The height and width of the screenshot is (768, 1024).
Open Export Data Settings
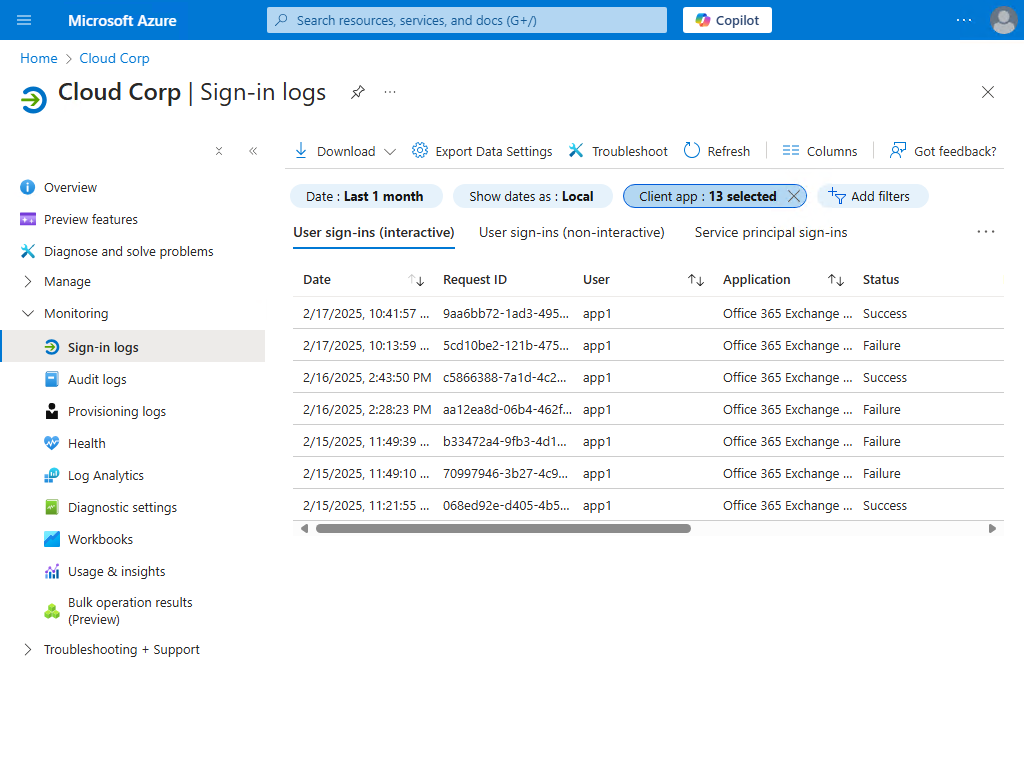tap(482, 151)
